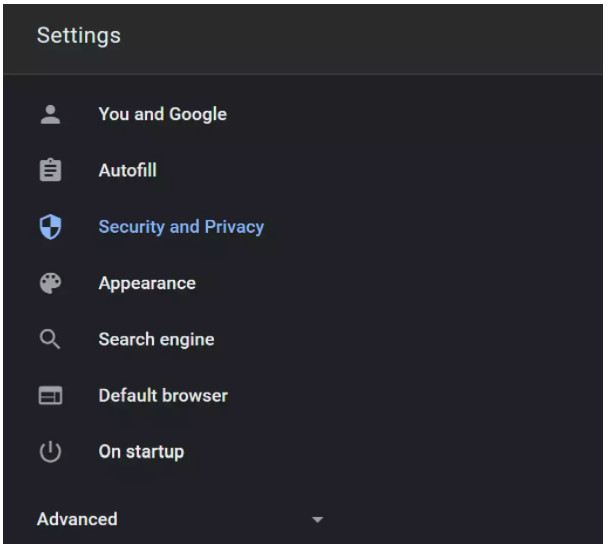Screen dimensions: 607x549
Task: Click the clipboard icon beside Autofill
Action: (x=50, y=171)
